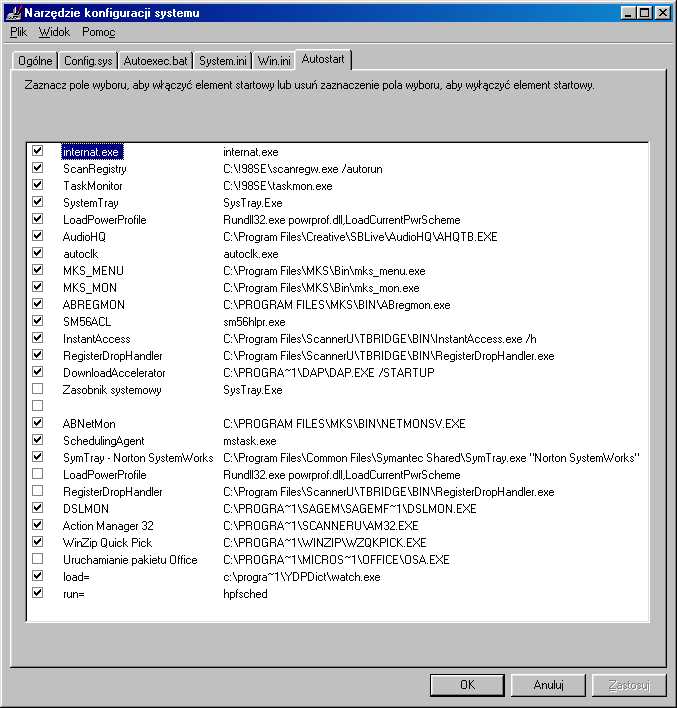This screenshot has height=708, width=677.
Task: Open the Pomoc menu
Action: [x=98, y=32]
